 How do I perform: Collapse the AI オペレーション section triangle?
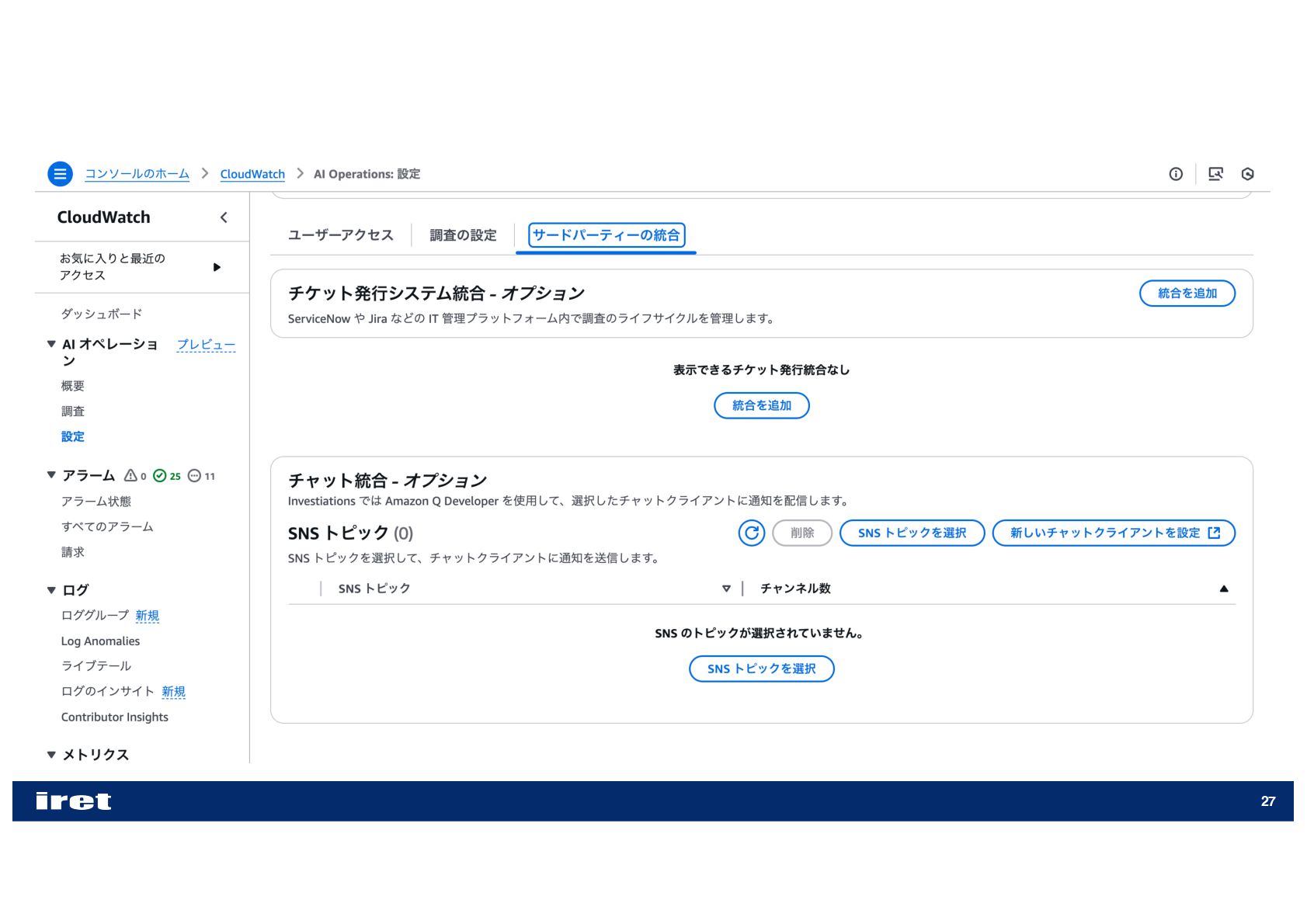(x=51, y=344)
